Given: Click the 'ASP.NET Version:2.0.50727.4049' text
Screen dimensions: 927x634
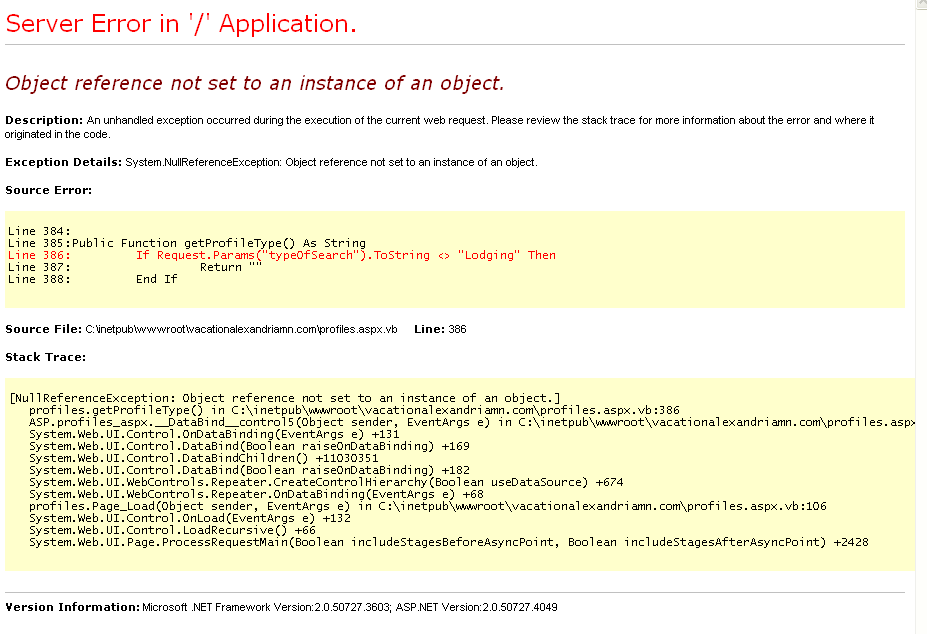Looking at the screenshot, I should click(x=477, y=607).
